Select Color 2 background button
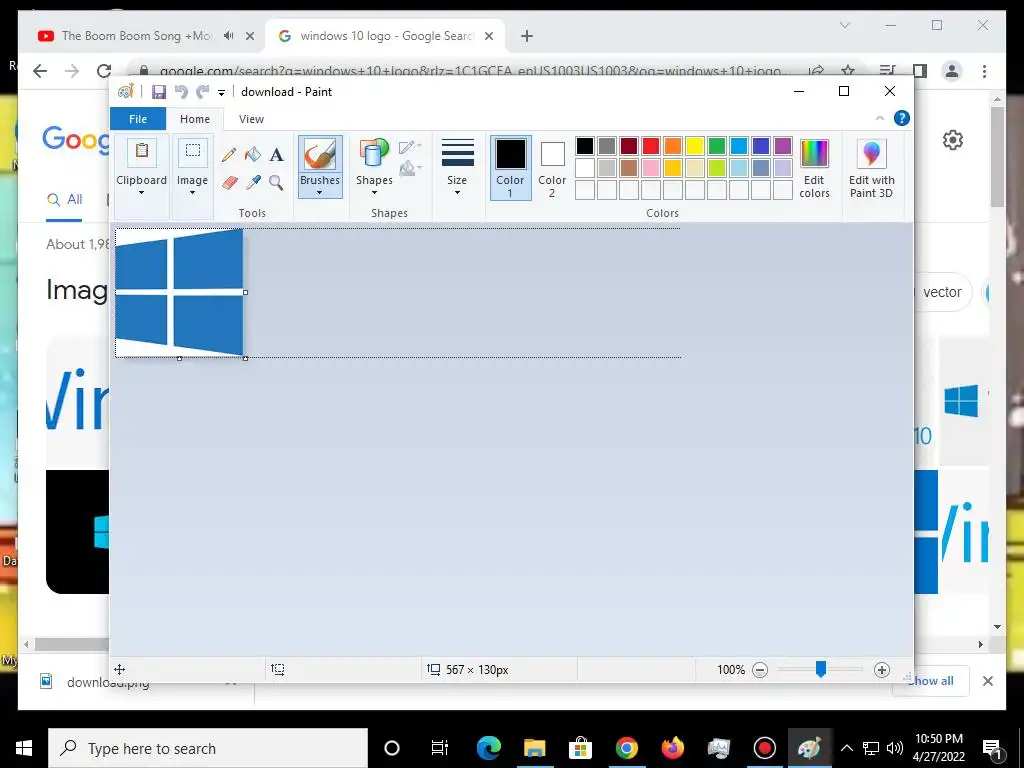 pyautogui.click(x=552, y=167)
